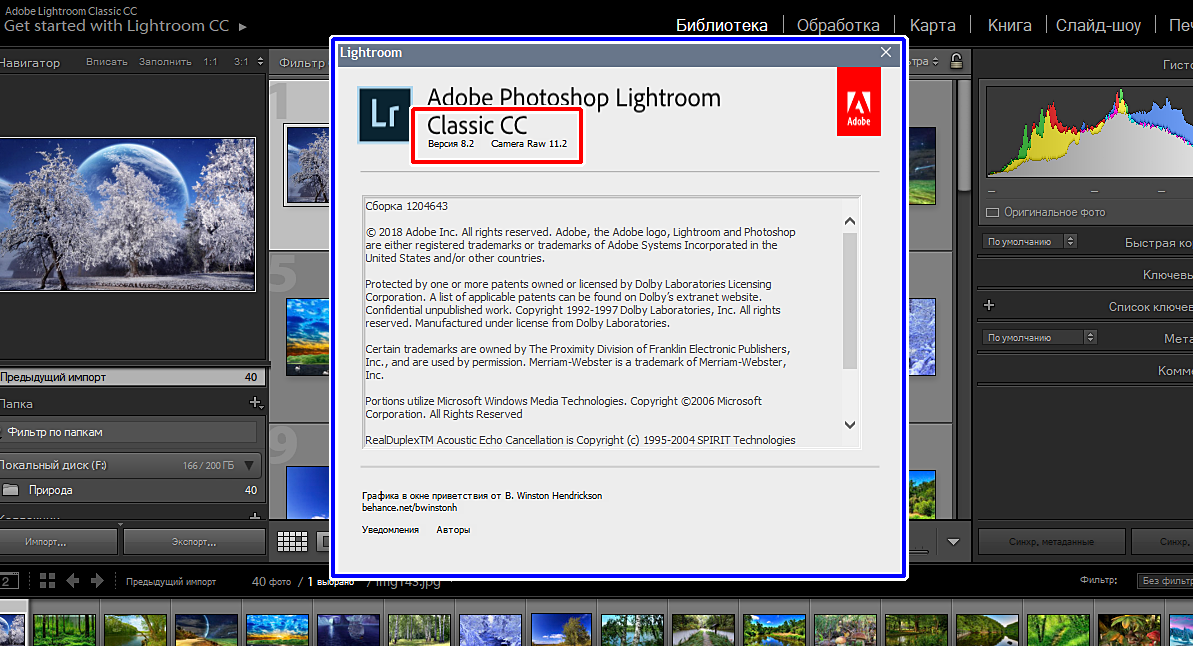Click the 166 / 200 ГБ disk space text
The width and height of the screenshot is (1193, 646).
coord(208,466)
